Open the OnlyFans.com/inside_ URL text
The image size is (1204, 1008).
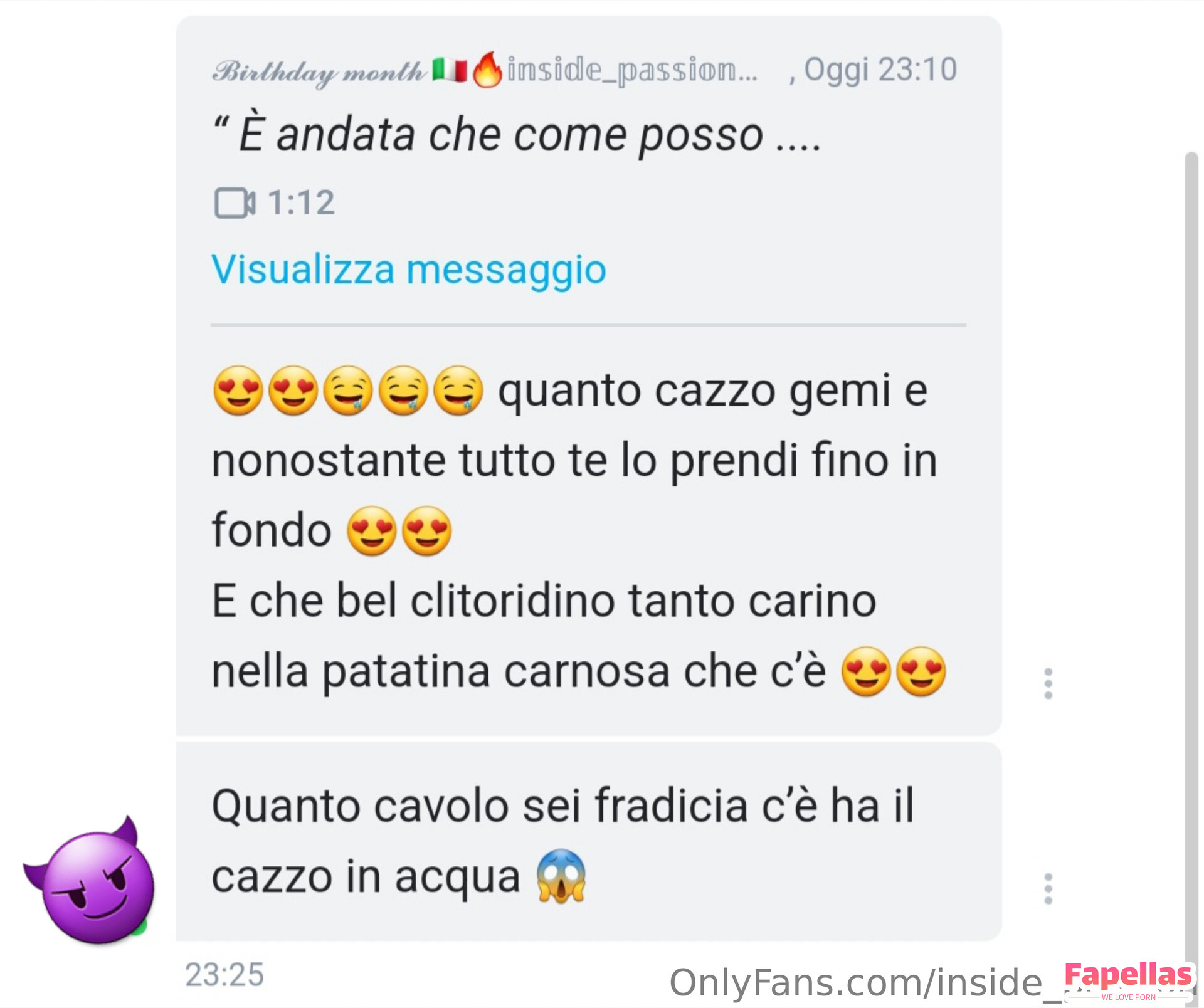[865, 982]
